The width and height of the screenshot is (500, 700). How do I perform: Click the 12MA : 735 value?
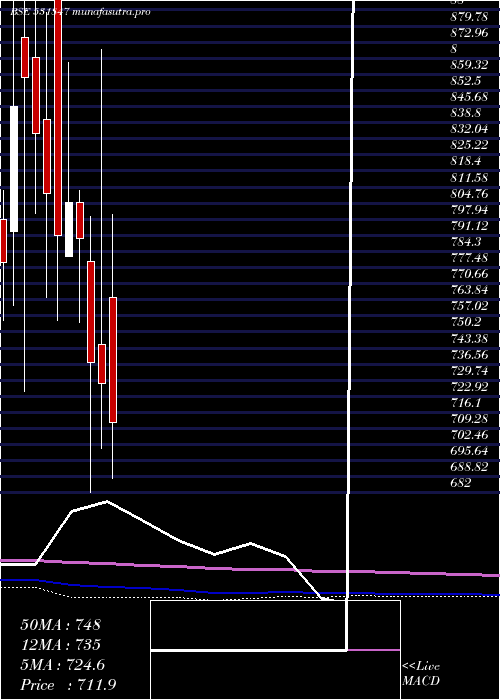(60, 645)
